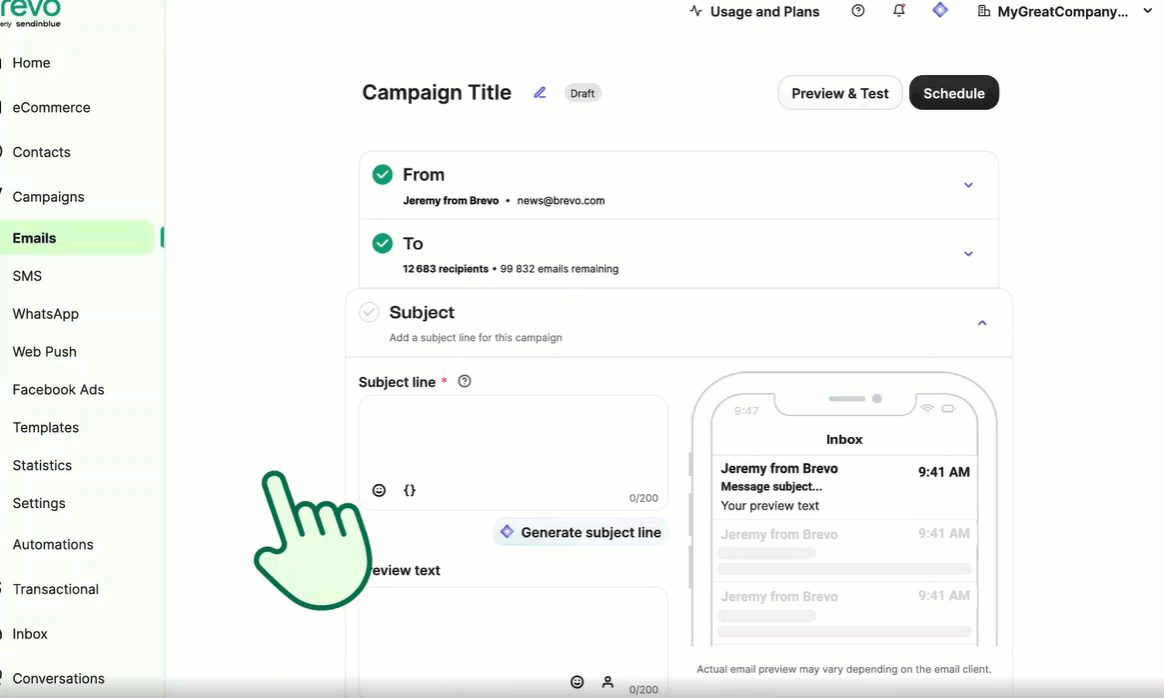The height and width of the screenshot is (698, 1164).
Task: Click 'Message subject...' in the phone preview
Action: coord(771,486)
